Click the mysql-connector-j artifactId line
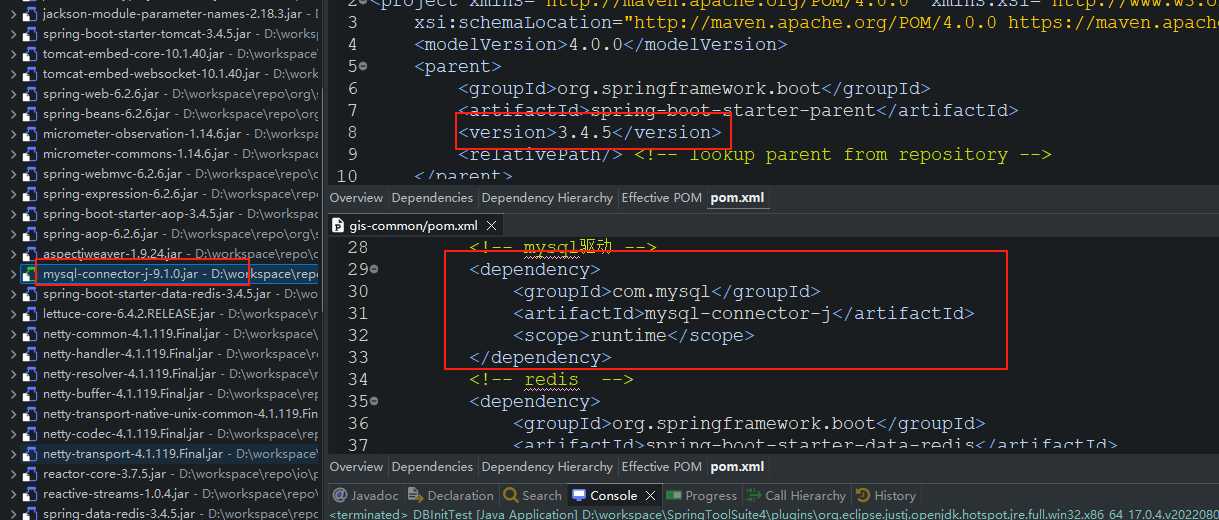The image size is (1219, 520). (x=743, y=314)
